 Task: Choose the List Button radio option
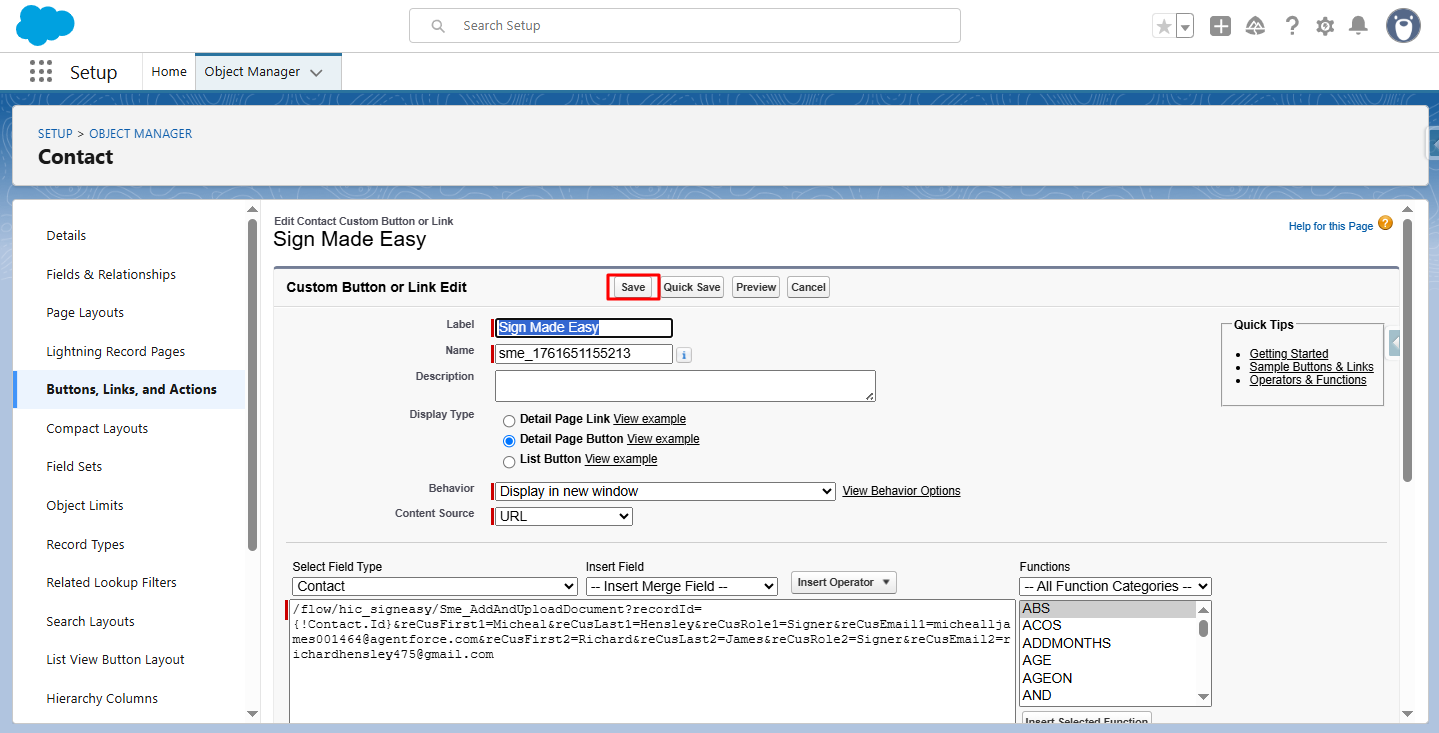[x=509, y=460]
